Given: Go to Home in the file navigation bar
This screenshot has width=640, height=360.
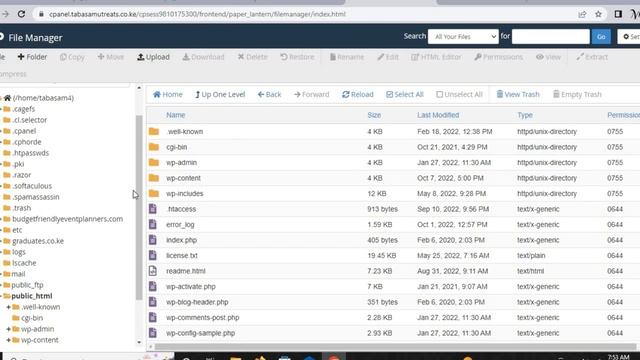Looking at the screenshot, I should [168, 94].
